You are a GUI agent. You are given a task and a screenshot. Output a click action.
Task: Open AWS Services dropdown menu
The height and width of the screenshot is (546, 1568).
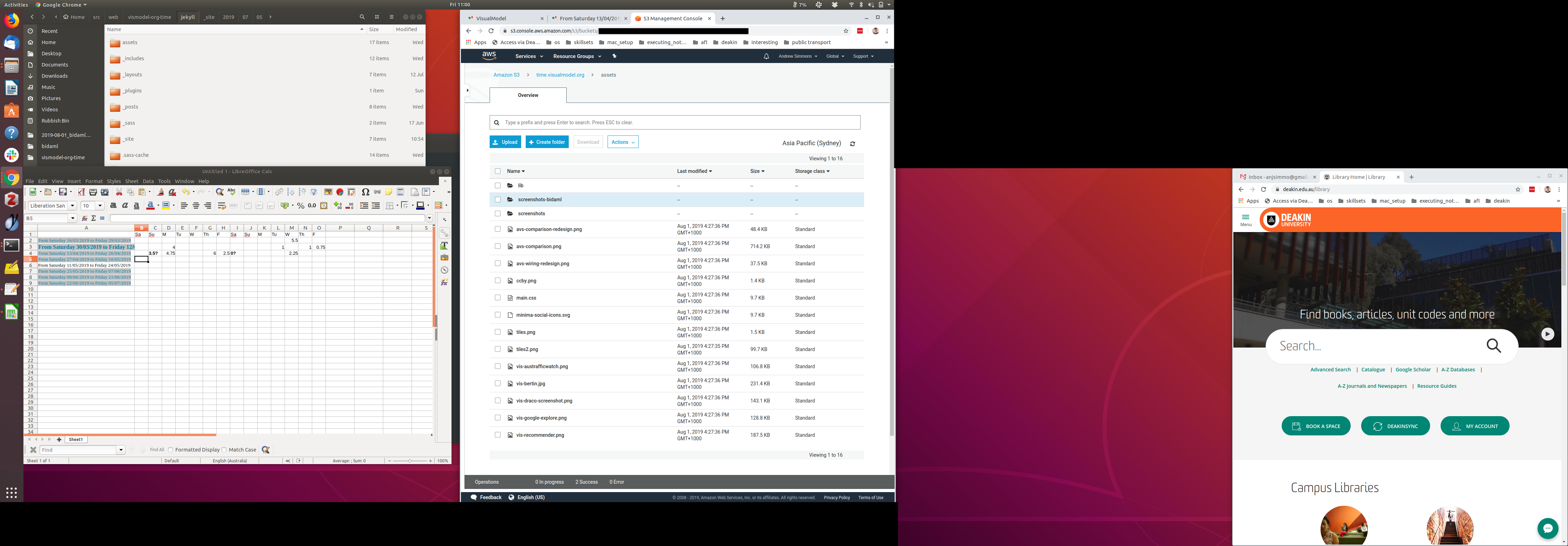[x=529, y=57]
